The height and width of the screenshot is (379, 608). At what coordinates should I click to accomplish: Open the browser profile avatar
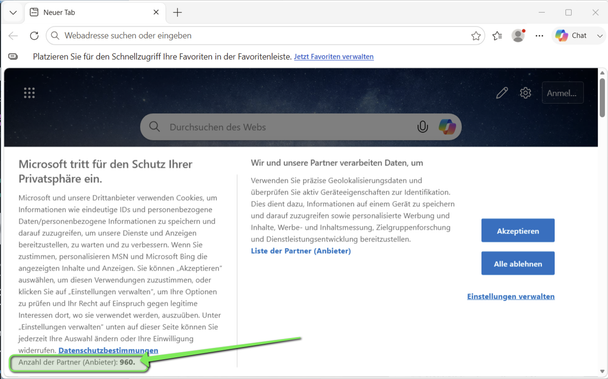click(518, 36)
